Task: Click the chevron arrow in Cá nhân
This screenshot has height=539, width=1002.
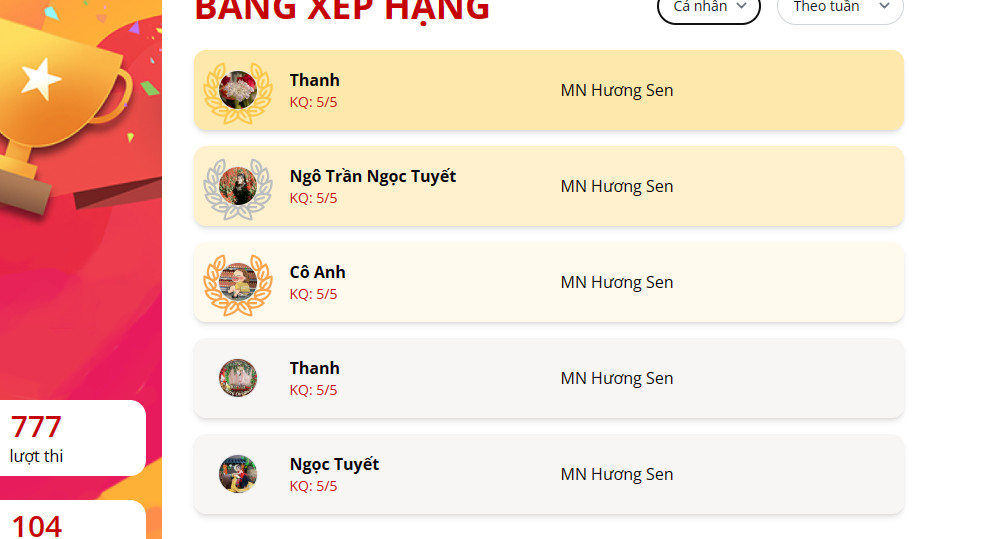Action: (741, 6)
